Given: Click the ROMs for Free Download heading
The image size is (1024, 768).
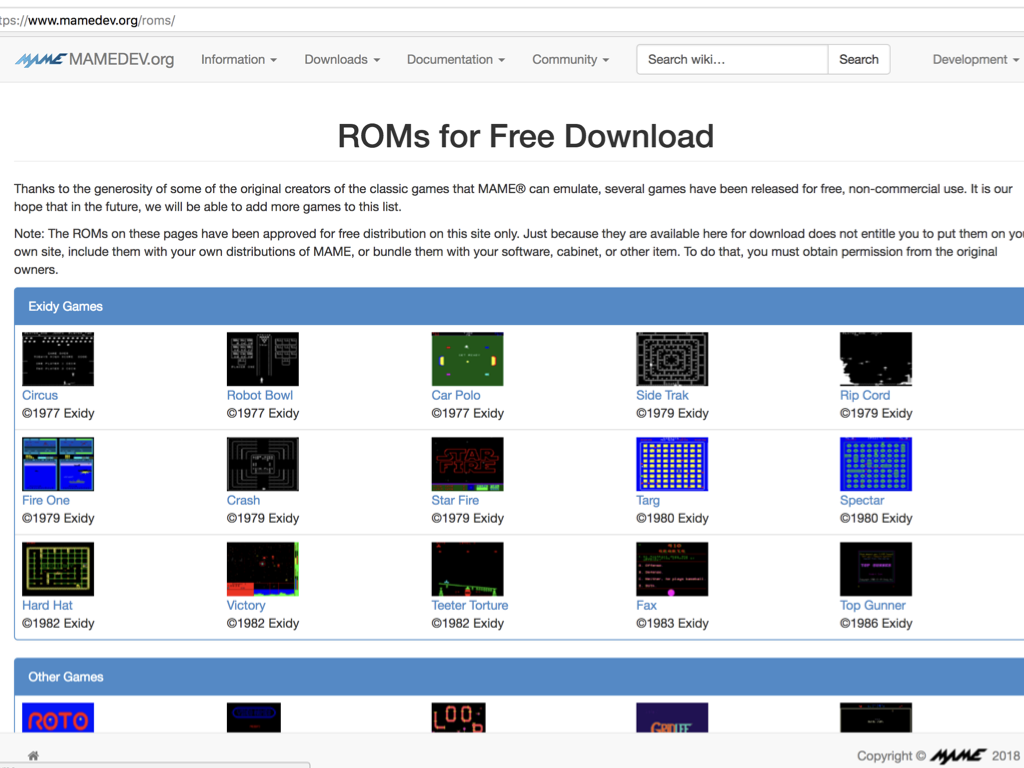Looking at the screenshot, I should 526,136.
